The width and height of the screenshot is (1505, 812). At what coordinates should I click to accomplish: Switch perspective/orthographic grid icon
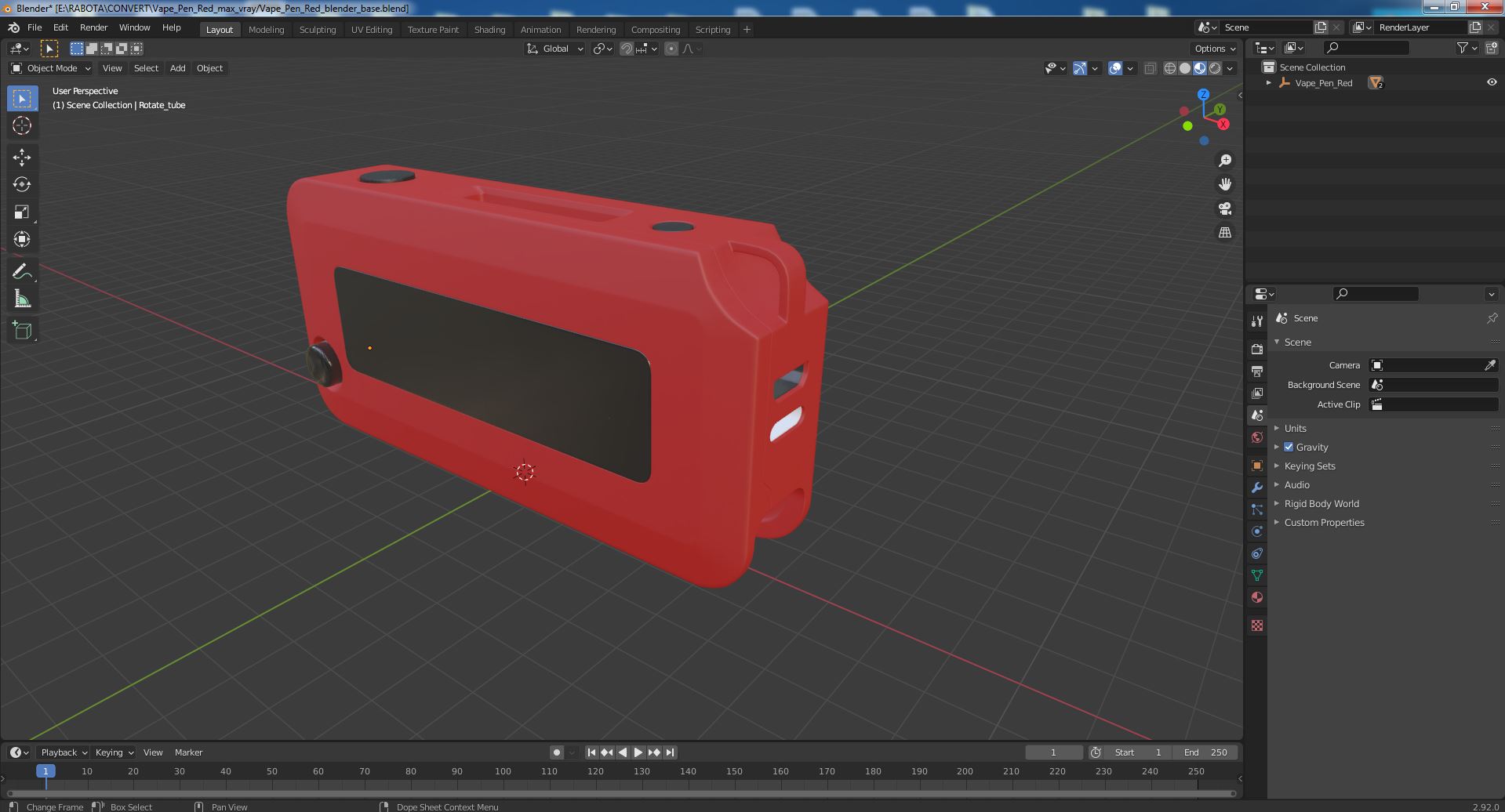[x=1224, y=233]
